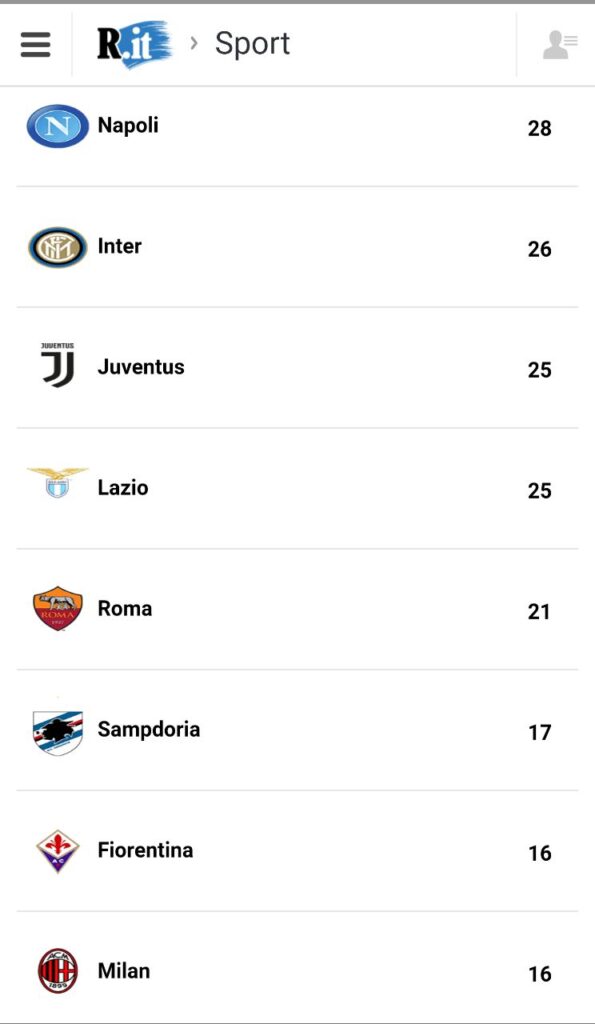Click the Roma club crest
The width and height of the screenshot is (595, 1024).
pos(57,609)
